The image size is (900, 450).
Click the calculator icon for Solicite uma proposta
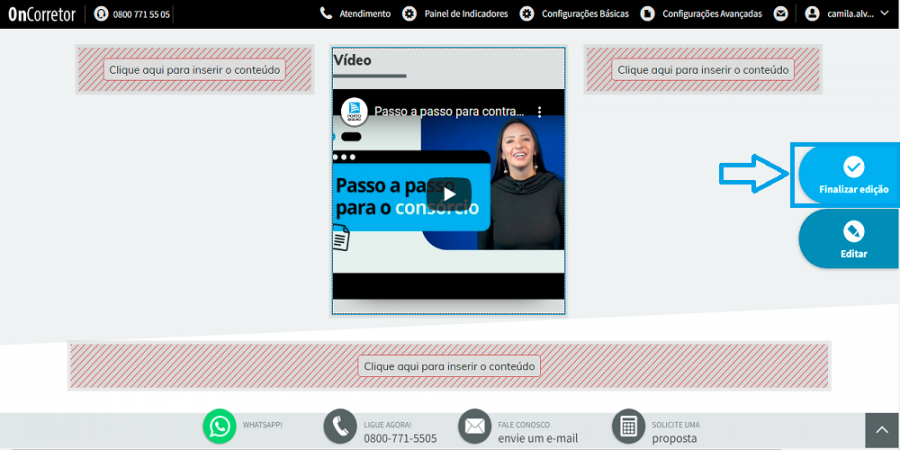click(x=629, y=426)
